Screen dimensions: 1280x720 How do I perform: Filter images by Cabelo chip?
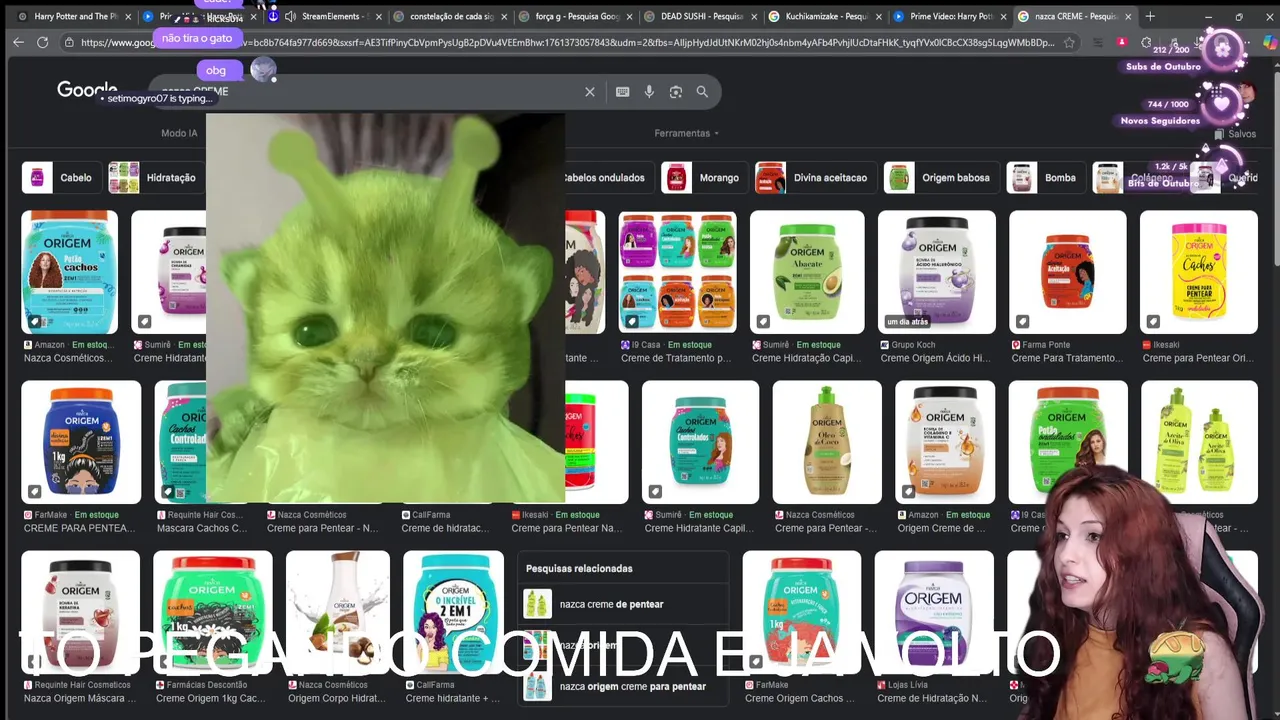61,178
